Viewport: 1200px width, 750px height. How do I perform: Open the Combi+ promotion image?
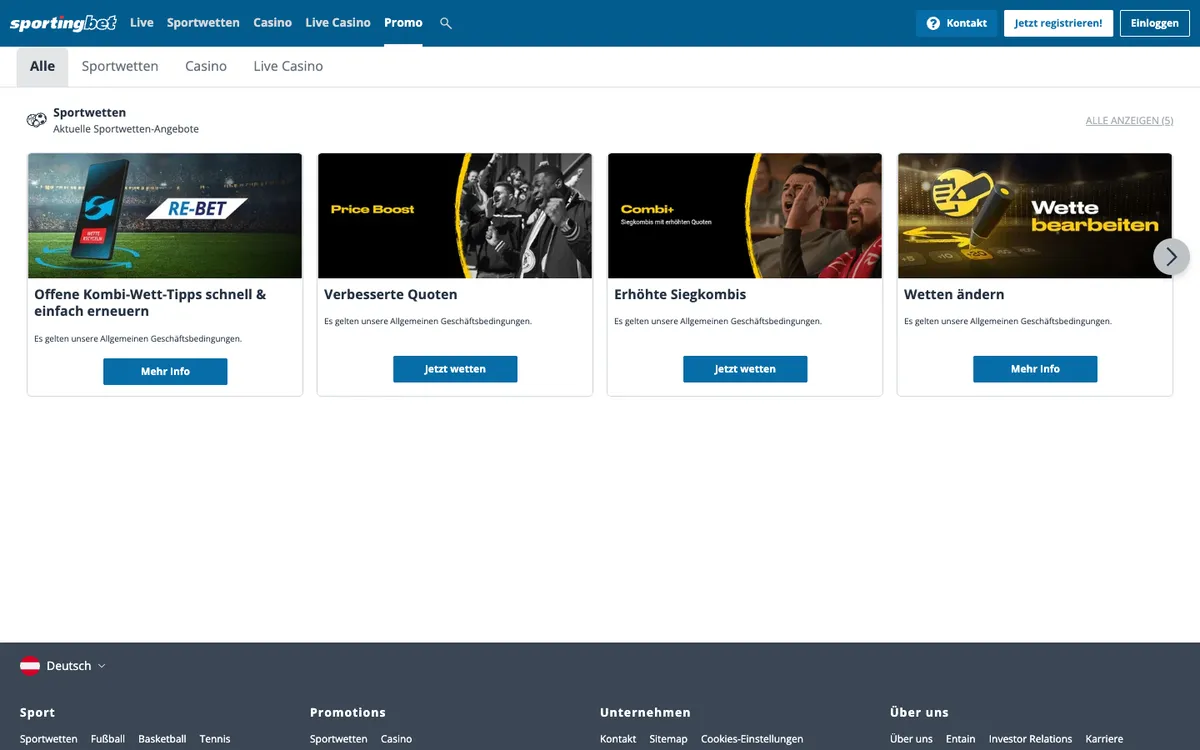point(745,216)
